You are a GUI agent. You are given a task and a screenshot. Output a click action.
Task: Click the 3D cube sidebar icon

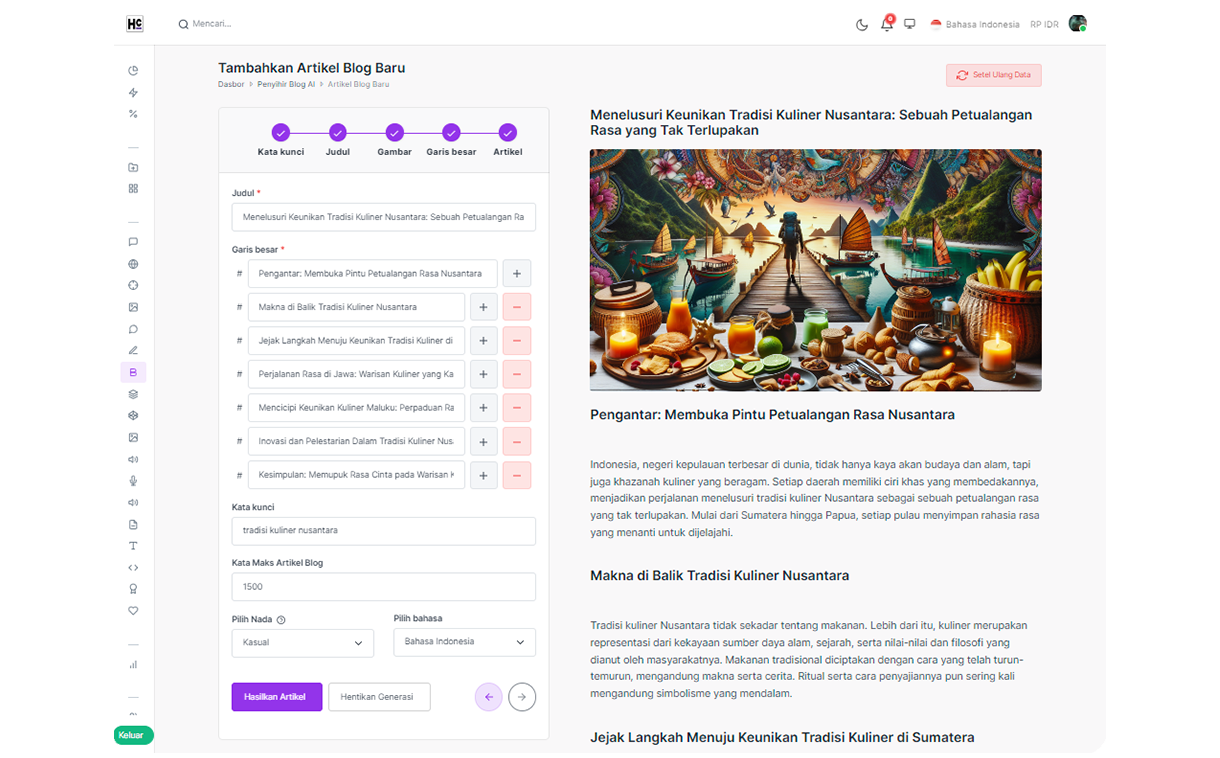[x=133, y=416]
